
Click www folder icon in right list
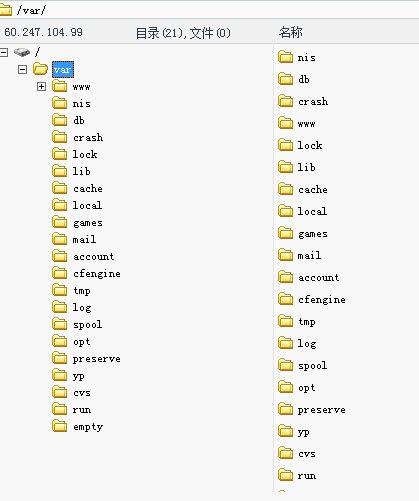point(286,123)
